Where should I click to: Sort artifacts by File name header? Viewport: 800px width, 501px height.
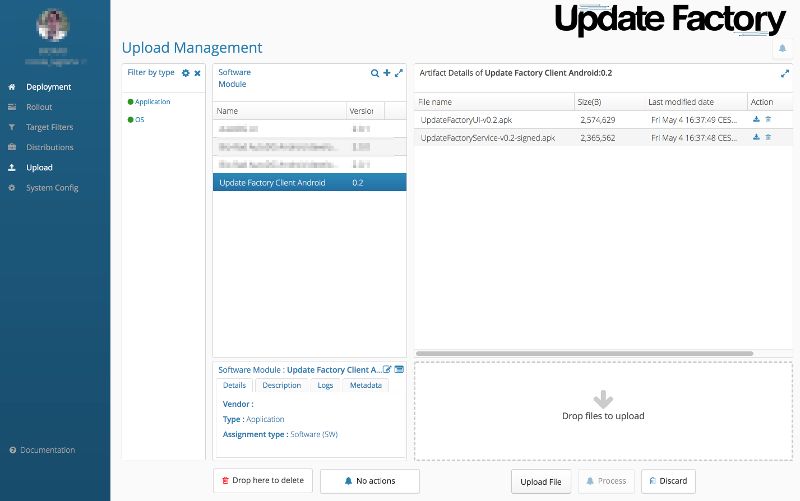pos(494,102)
